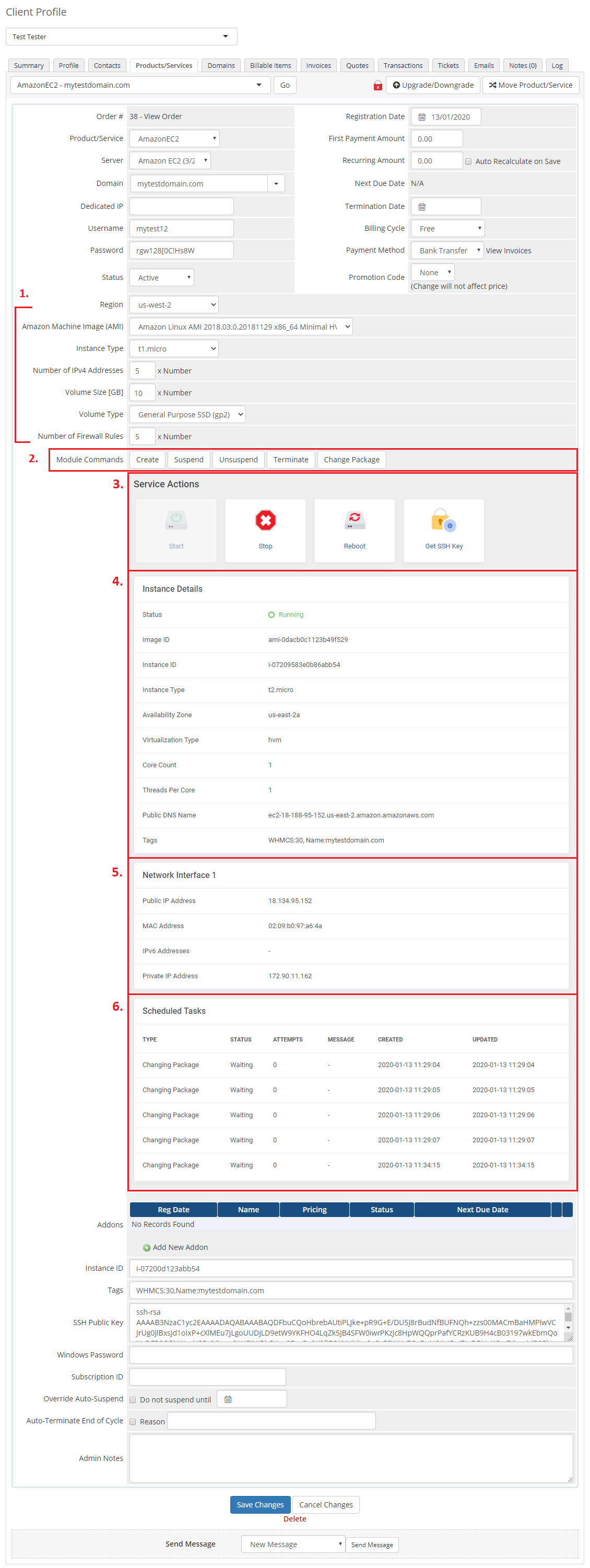Viewport: 590px width, 1568px height.
Task: Open the New Message dropdown
Action: coord(293,1544)
